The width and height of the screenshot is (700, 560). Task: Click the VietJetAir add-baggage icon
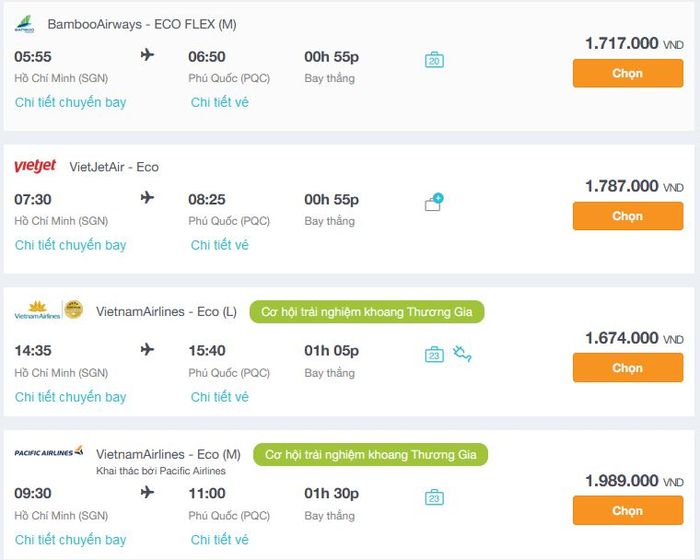(x=434, y=203)
